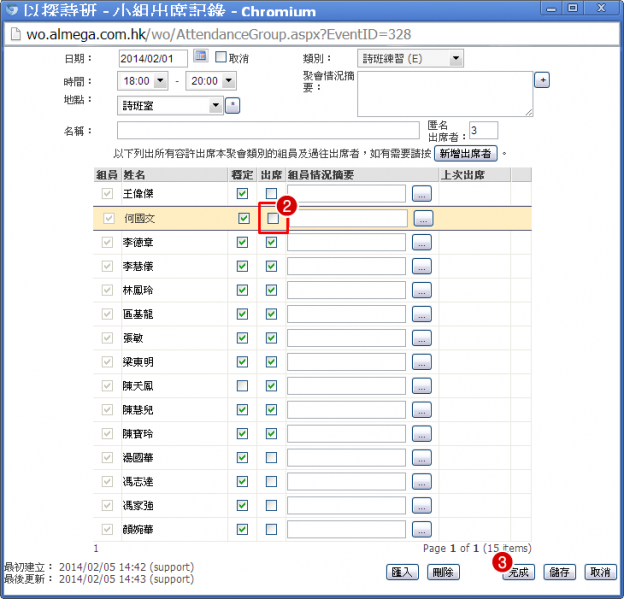
Task: Click the 暫定 column header
Action: click(x=242, y=175)
